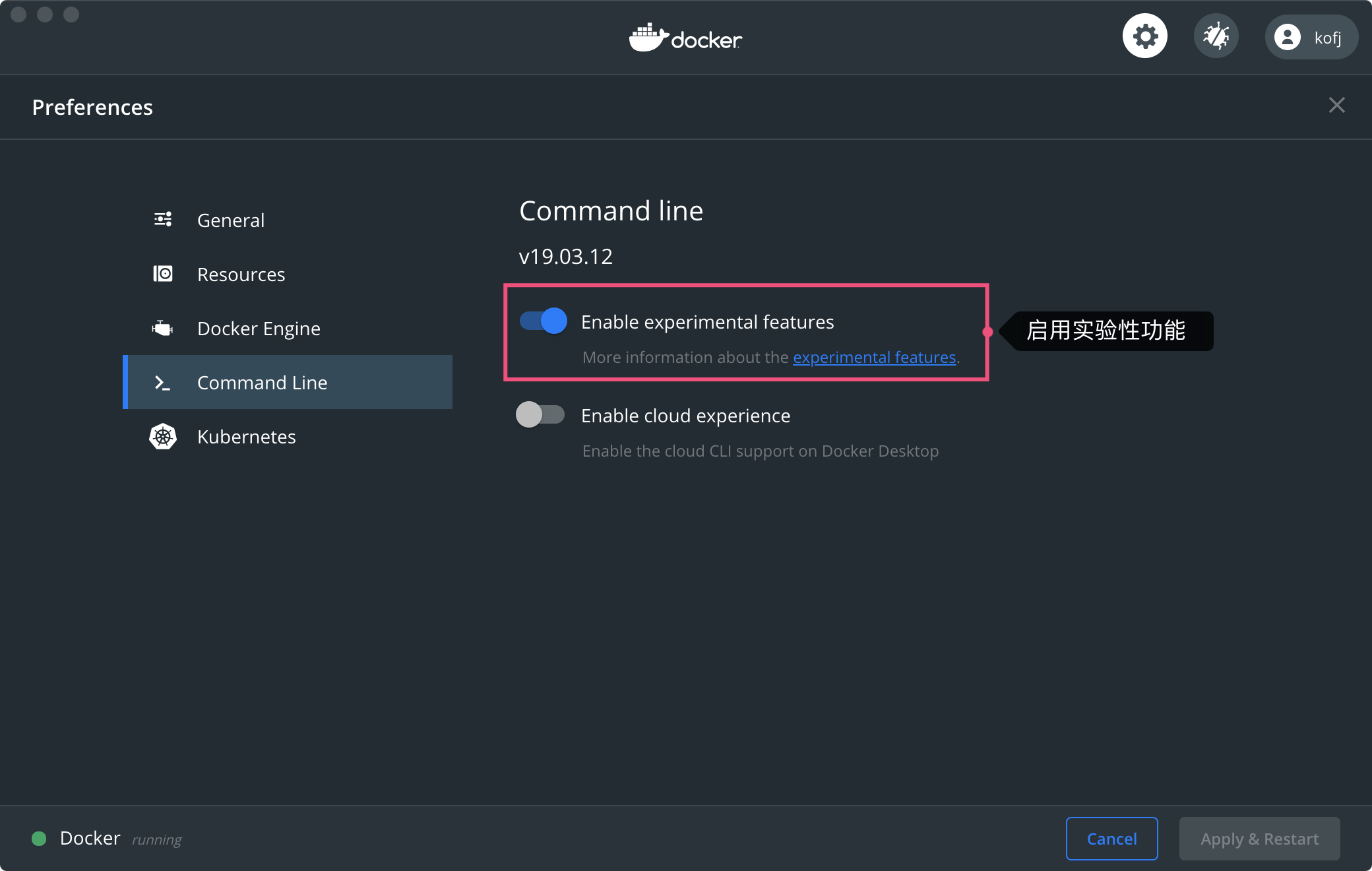Click the 'Enable cloud experience' label
This screenshot has width=1372, height=871.
click(x=685, y=416)
